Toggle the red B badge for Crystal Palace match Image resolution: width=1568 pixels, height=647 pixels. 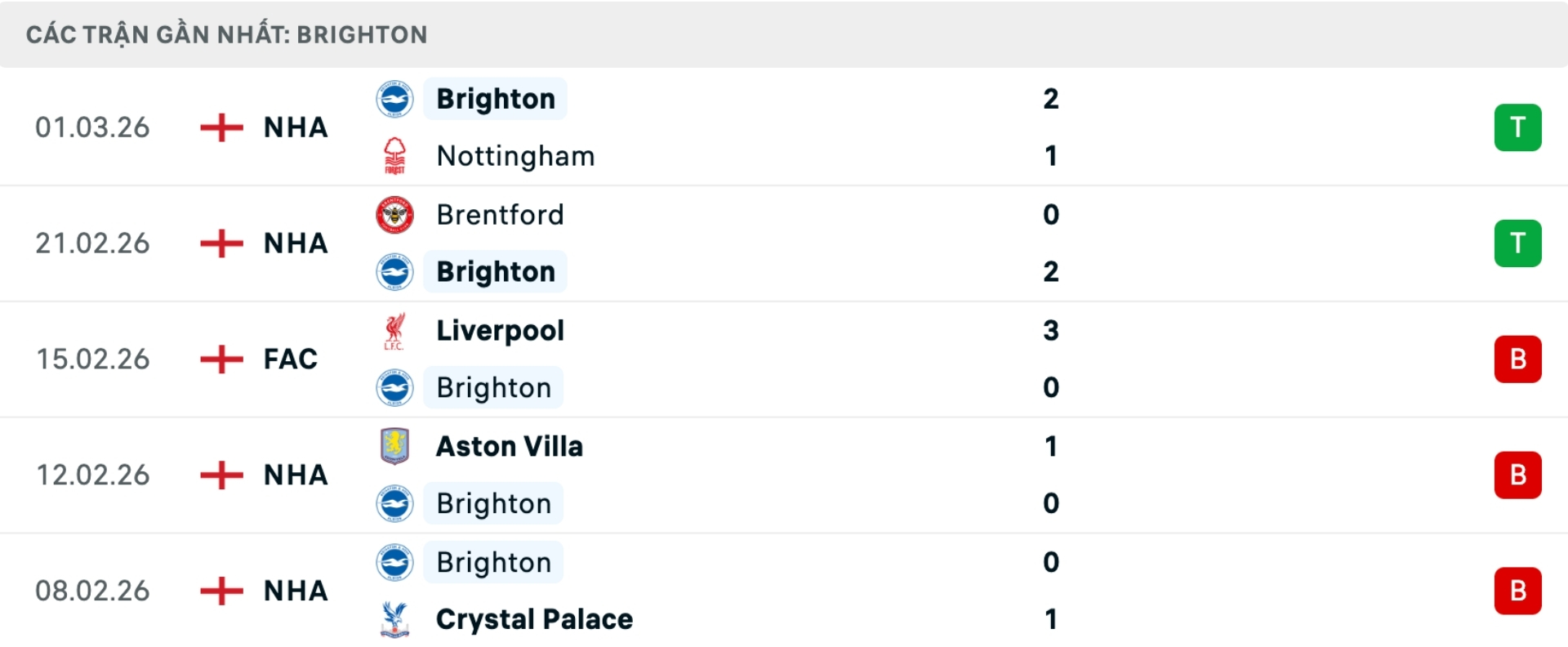click(x=1518, y=591)
